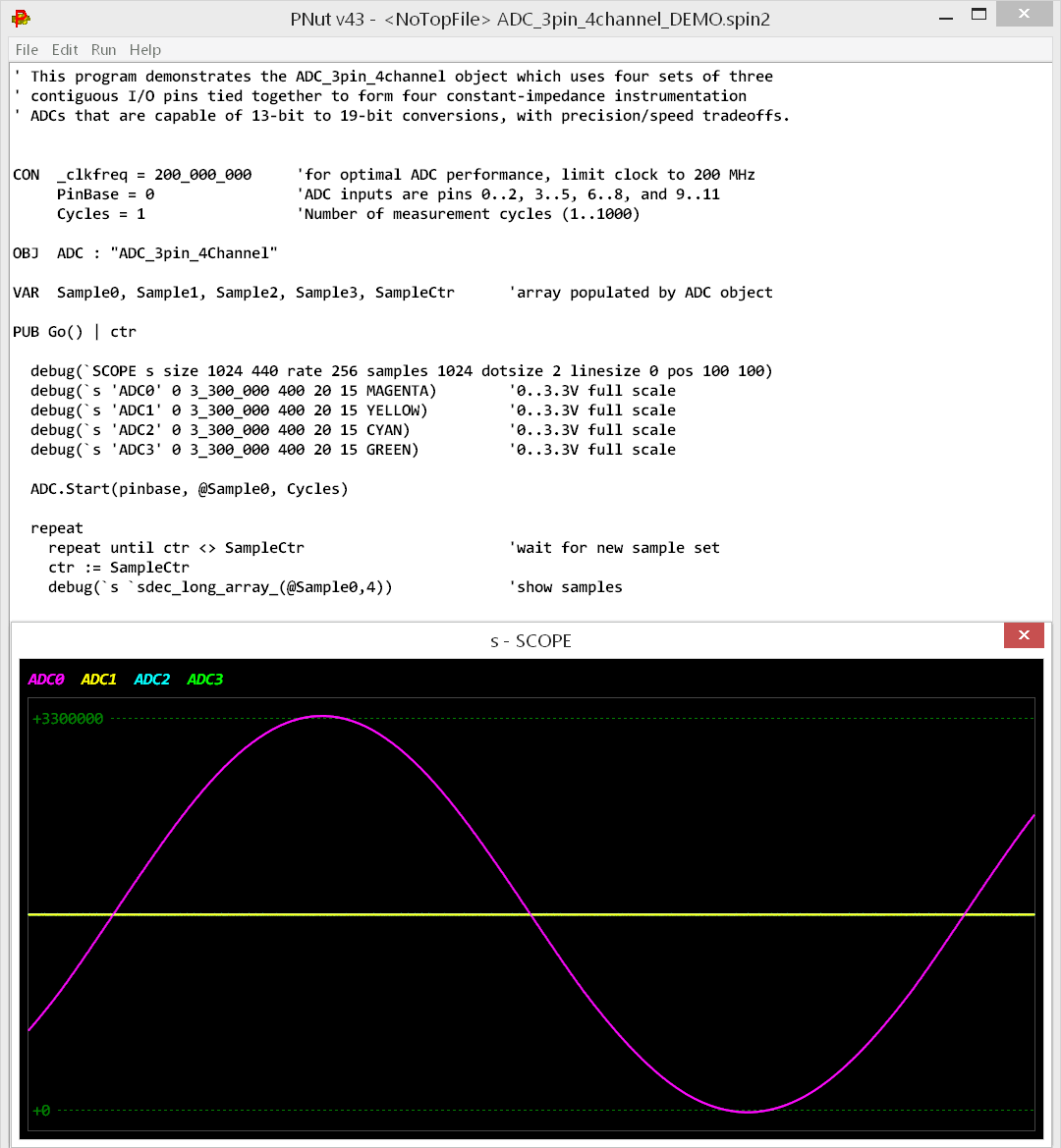Toggle visibility of the cyan ADC2 channel label
The width and height of the screenshot is (1061, 1148).
pos(151,679)
